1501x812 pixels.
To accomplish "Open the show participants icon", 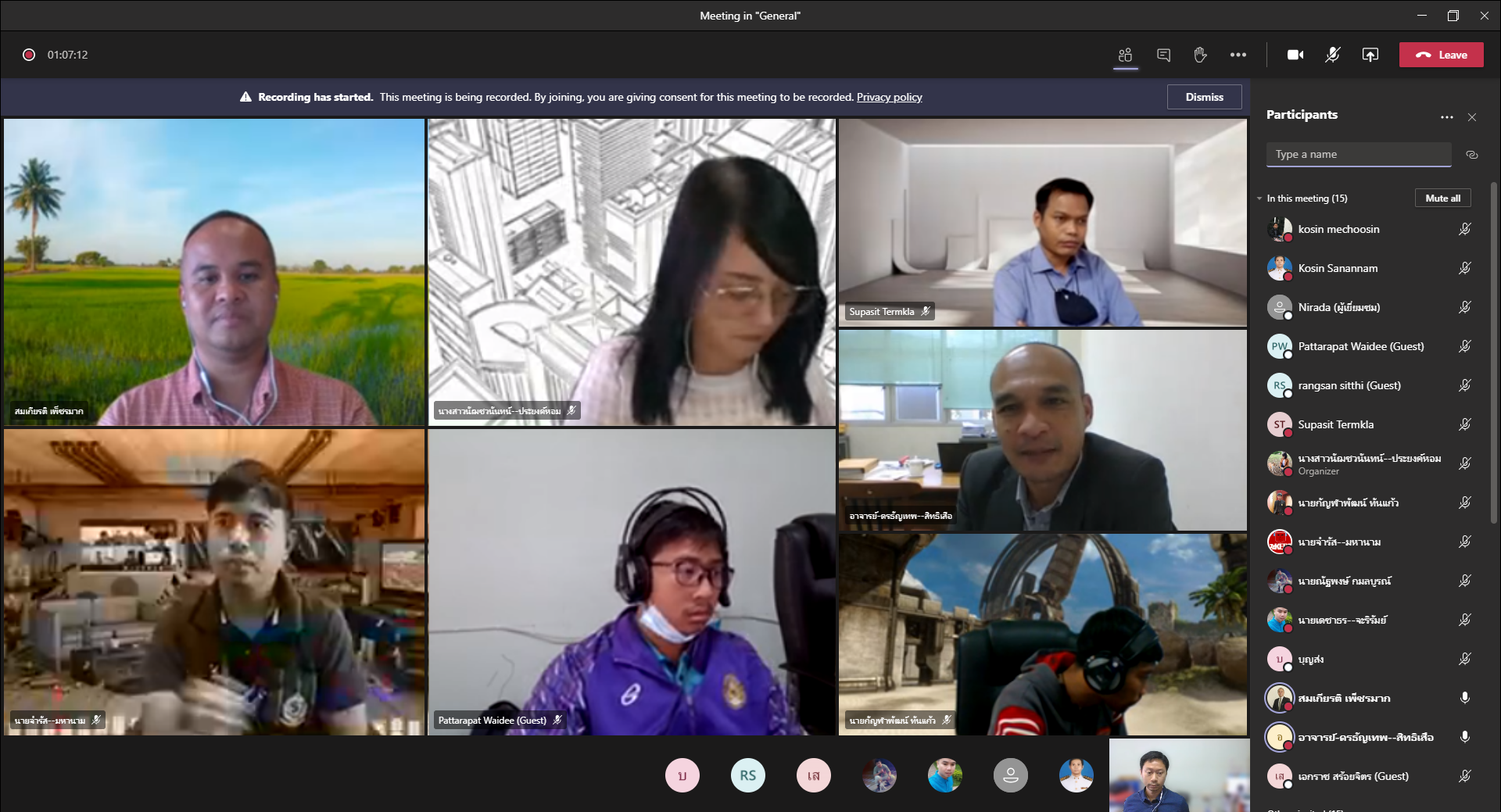I will [1125, 55].
